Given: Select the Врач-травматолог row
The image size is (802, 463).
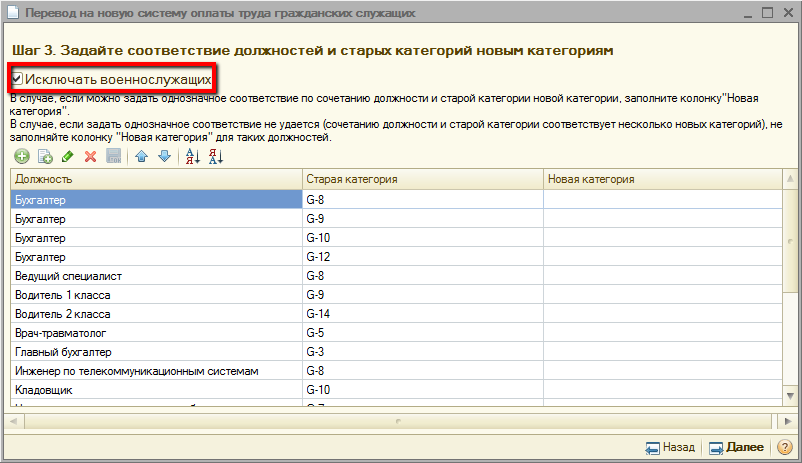Looking at the screenshot, I should [x=155, y=333].
